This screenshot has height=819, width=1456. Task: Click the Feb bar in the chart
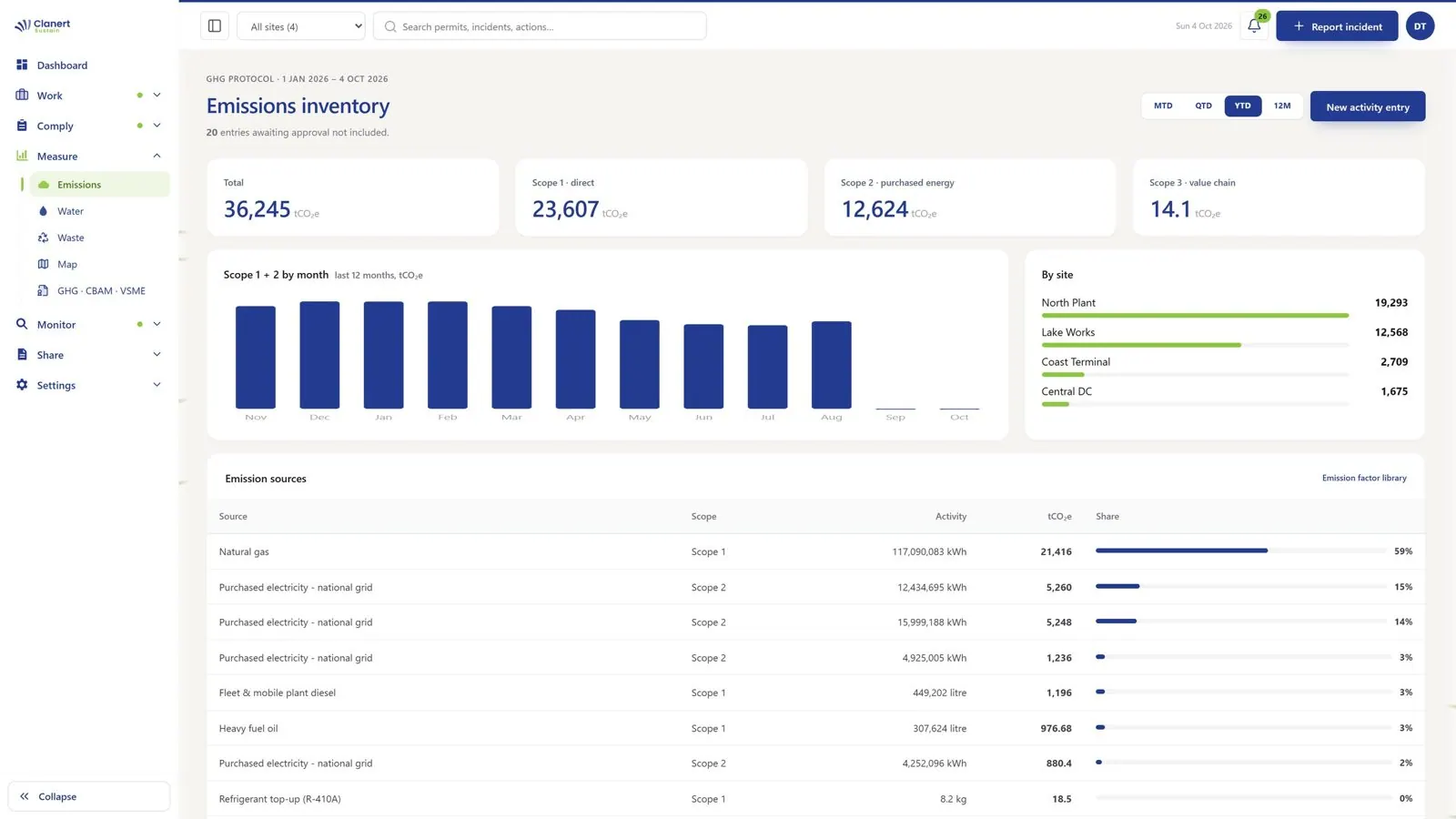[448, 355]
